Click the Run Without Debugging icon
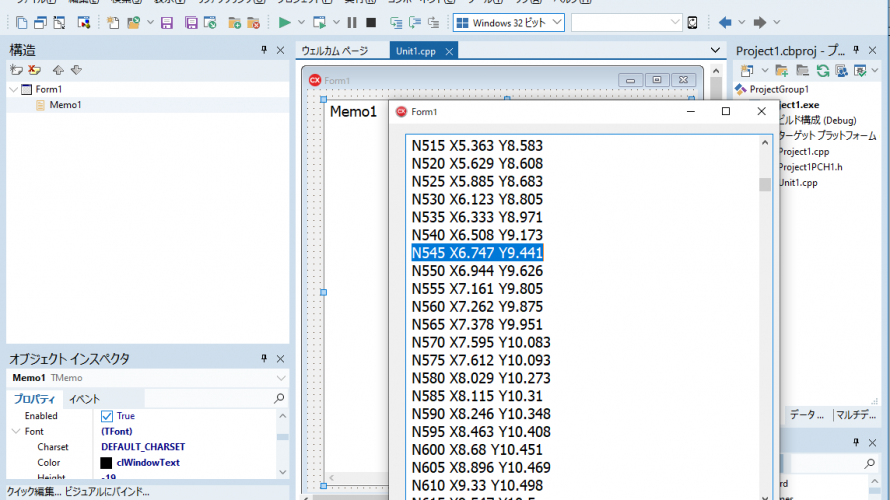 click(x=320, y=23)
